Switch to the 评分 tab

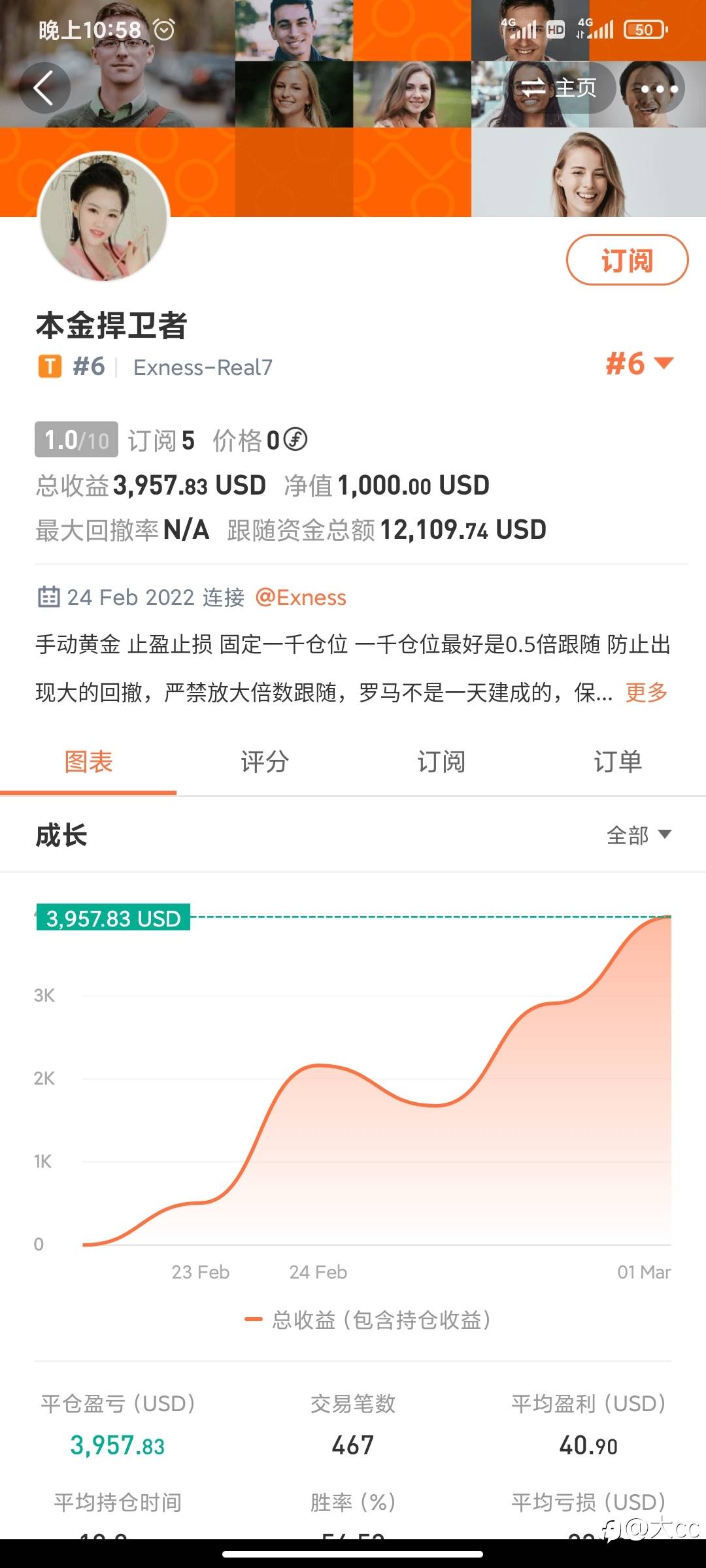coord(265,762)
